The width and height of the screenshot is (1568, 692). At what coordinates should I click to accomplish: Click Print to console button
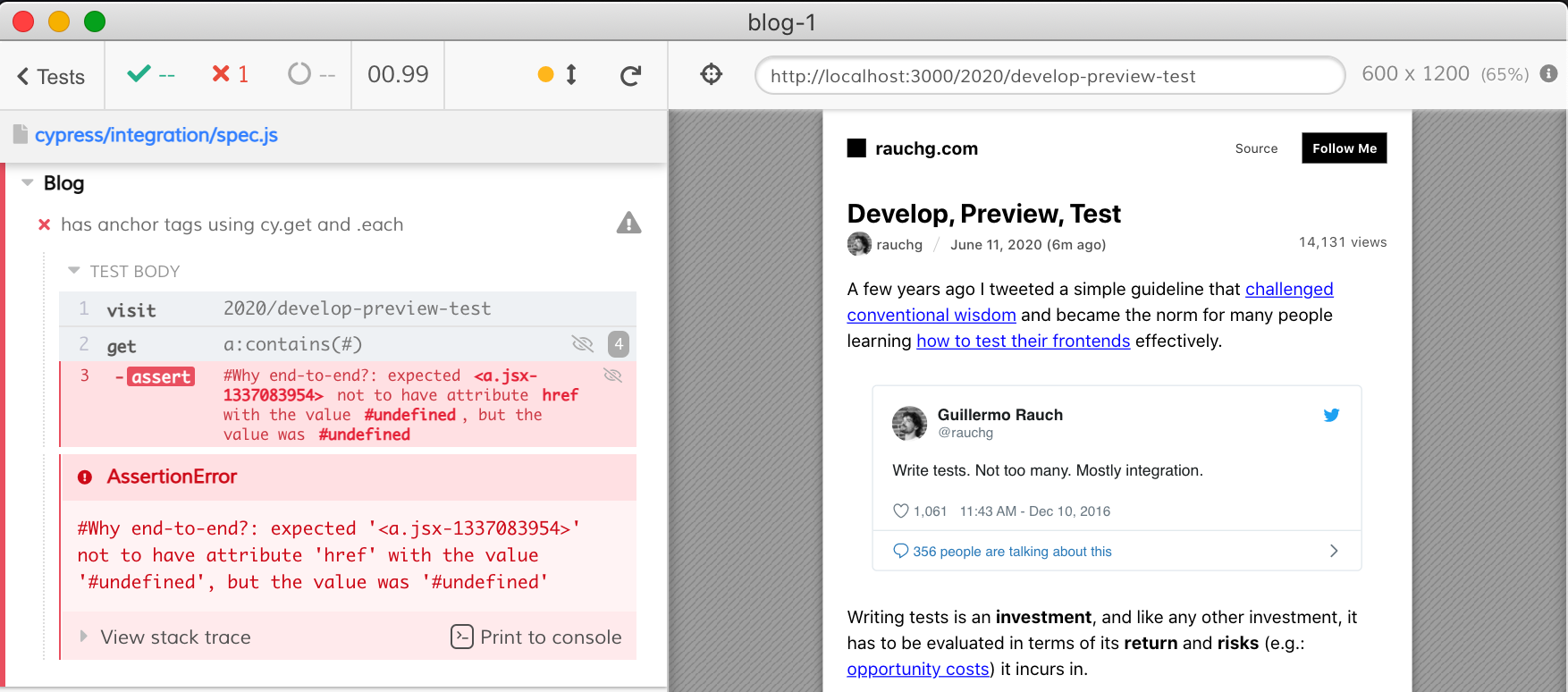pos(536,637)
